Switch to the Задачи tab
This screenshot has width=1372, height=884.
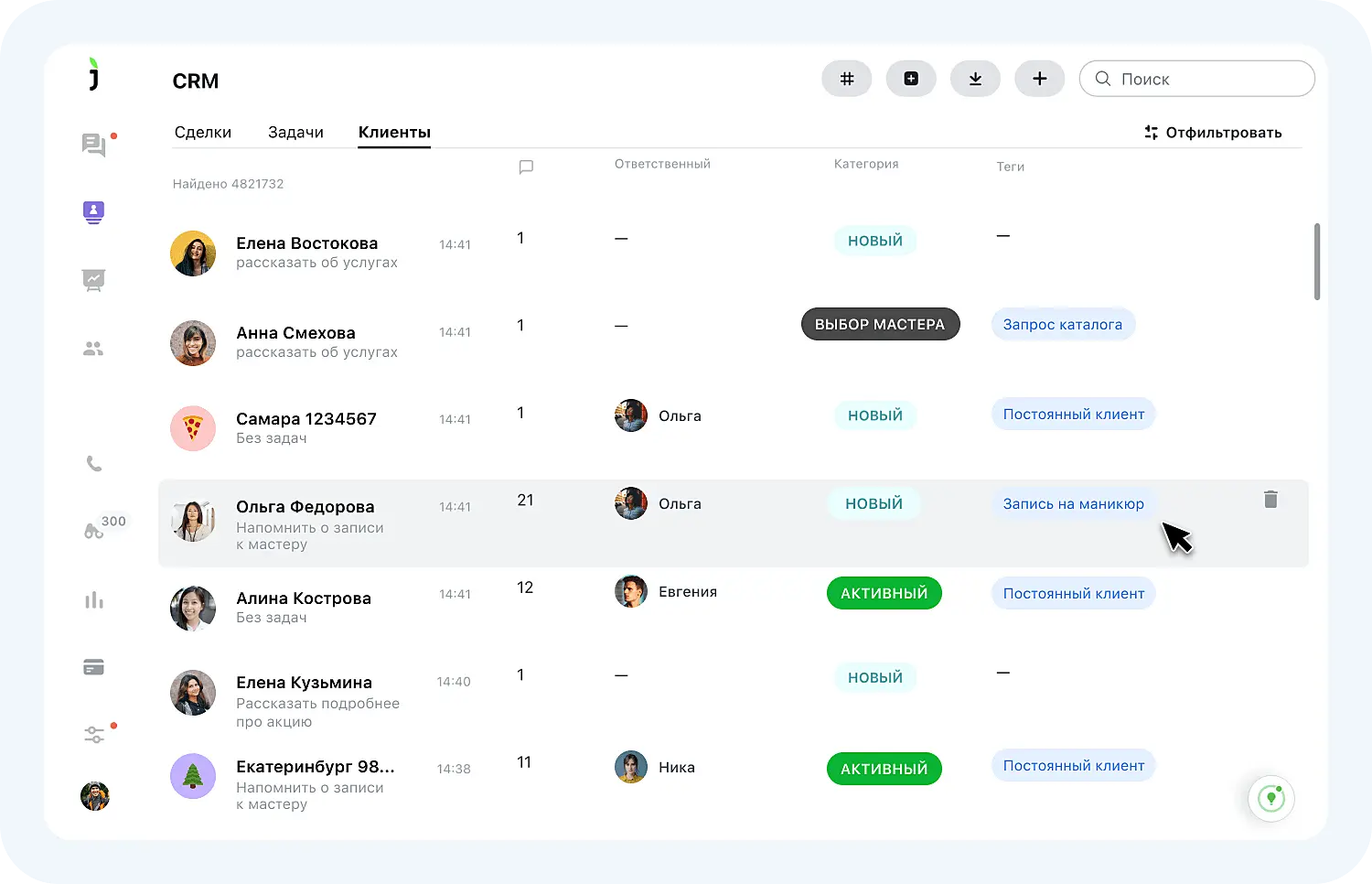click(295, 133)
